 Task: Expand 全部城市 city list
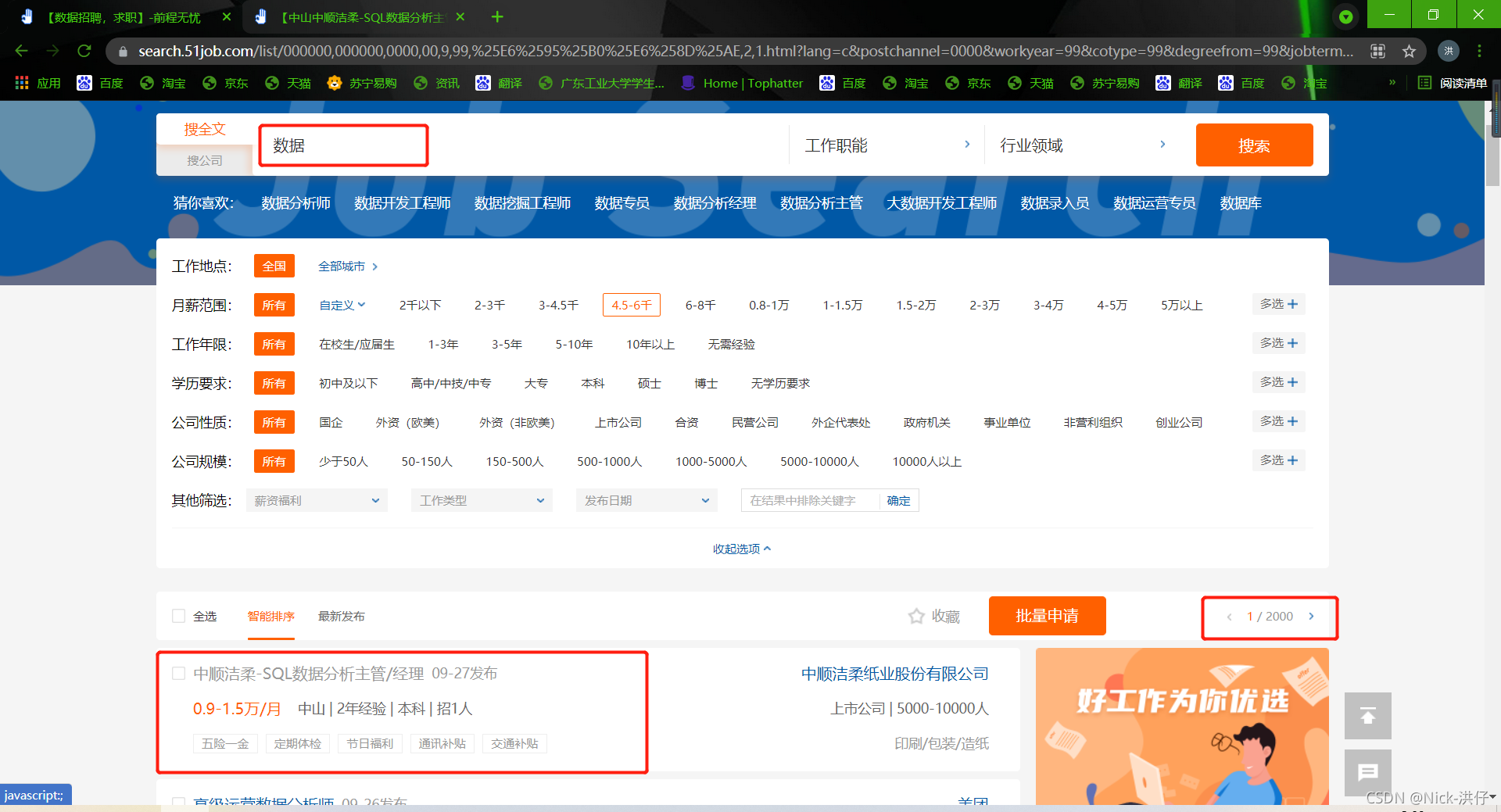348,266
